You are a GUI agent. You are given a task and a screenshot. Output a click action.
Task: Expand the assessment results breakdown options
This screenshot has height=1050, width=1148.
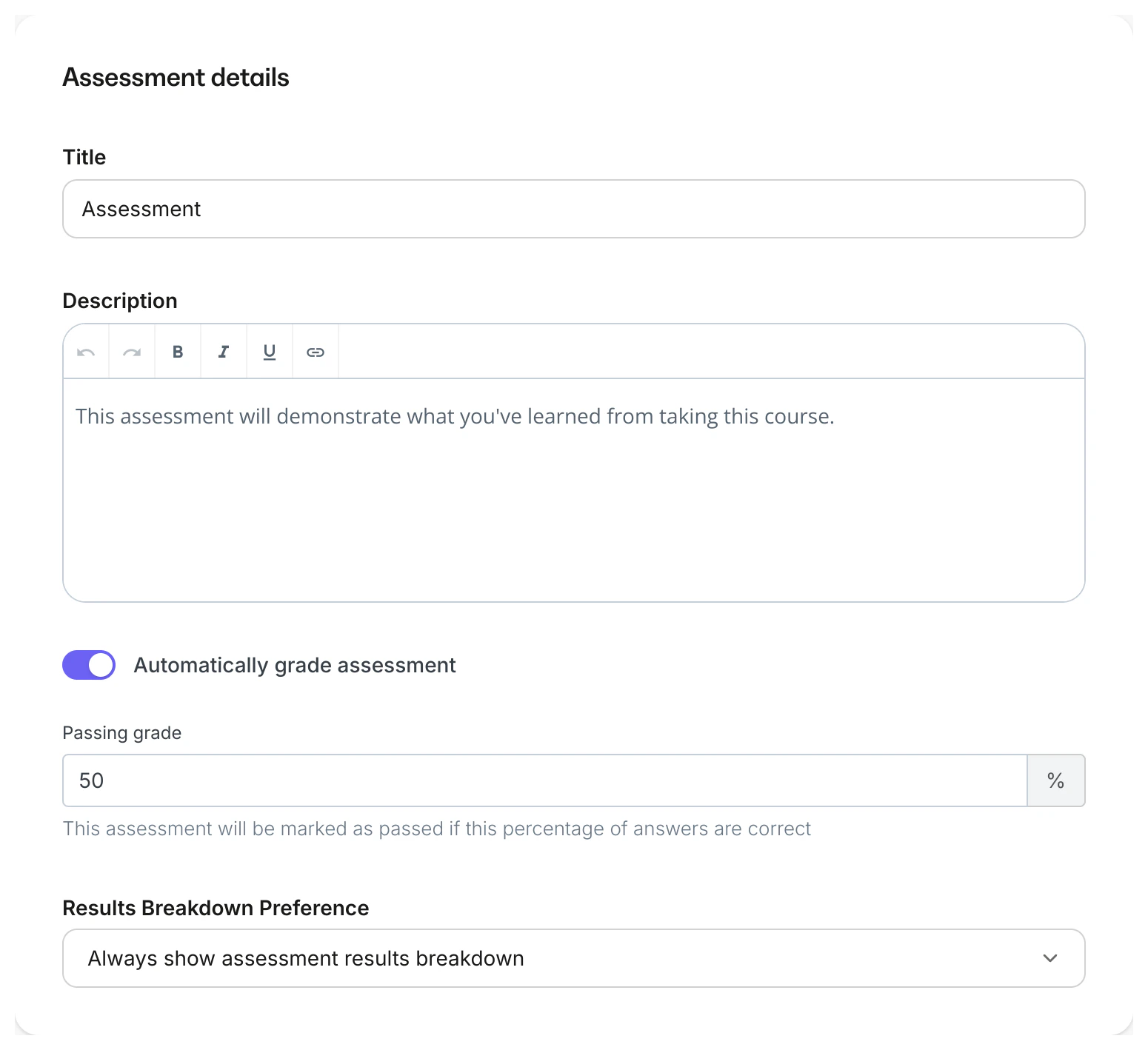(573, 958)
